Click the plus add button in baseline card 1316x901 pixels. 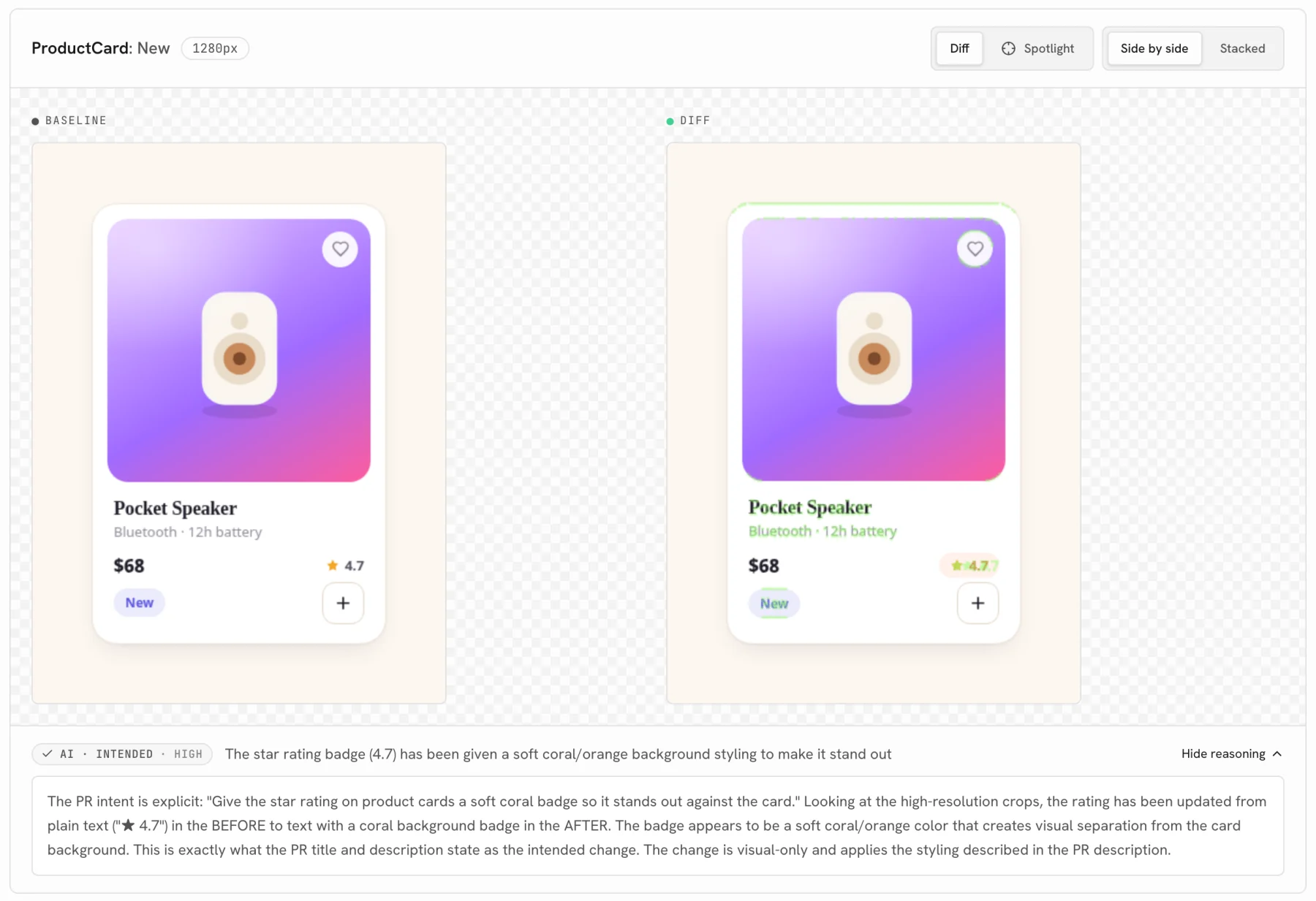pos(343,603)
